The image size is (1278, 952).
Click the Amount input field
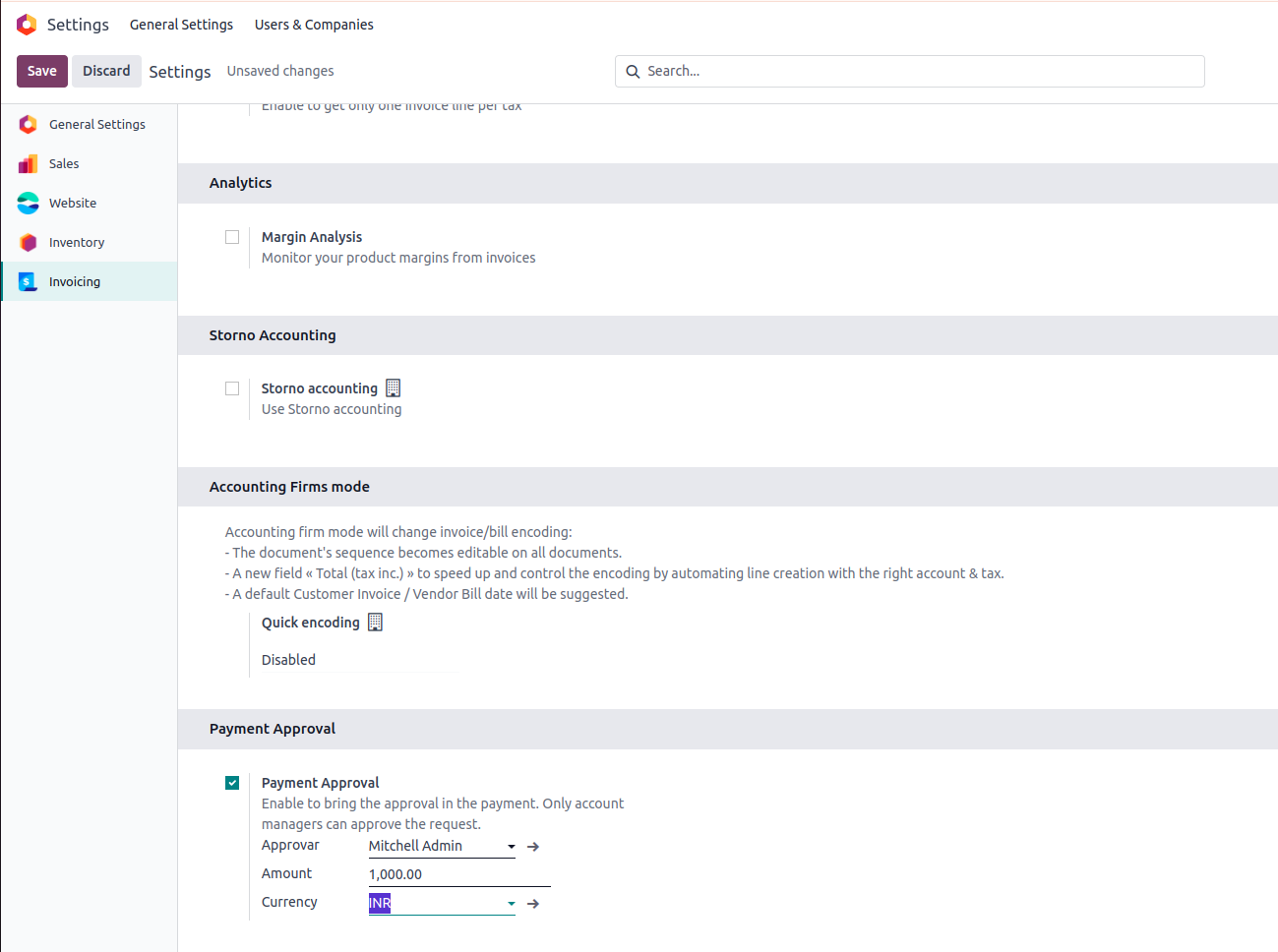458,874
